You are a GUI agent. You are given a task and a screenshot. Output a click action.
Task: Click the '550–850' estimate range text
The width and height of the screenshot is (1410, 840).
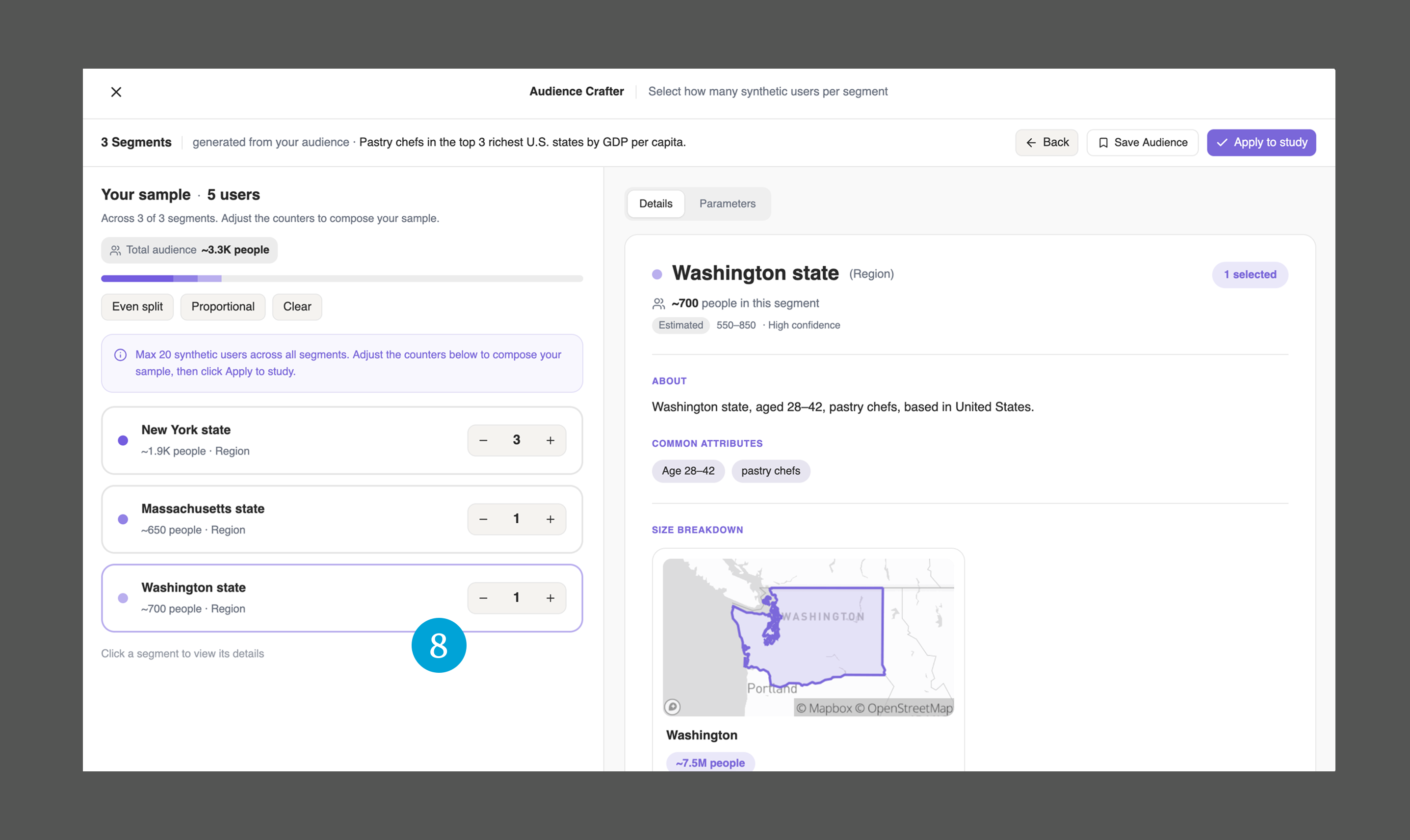pyautogui.click(x=735, y=326)
